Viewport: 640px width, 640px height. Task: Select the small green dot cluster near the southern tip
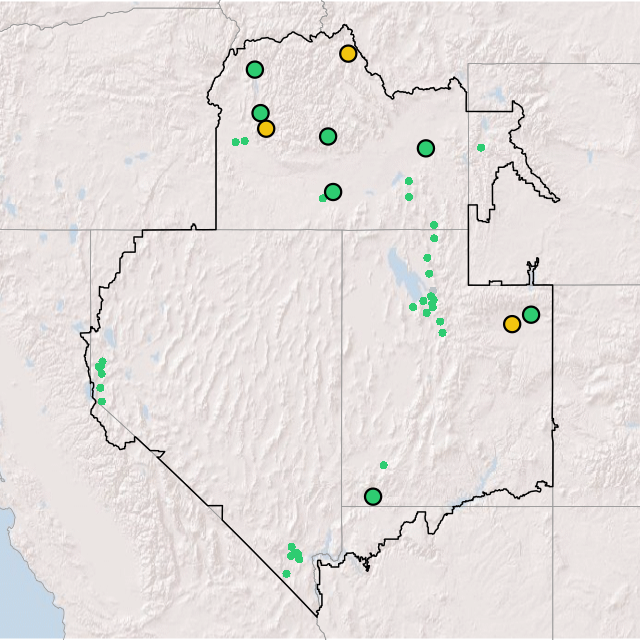295,553
